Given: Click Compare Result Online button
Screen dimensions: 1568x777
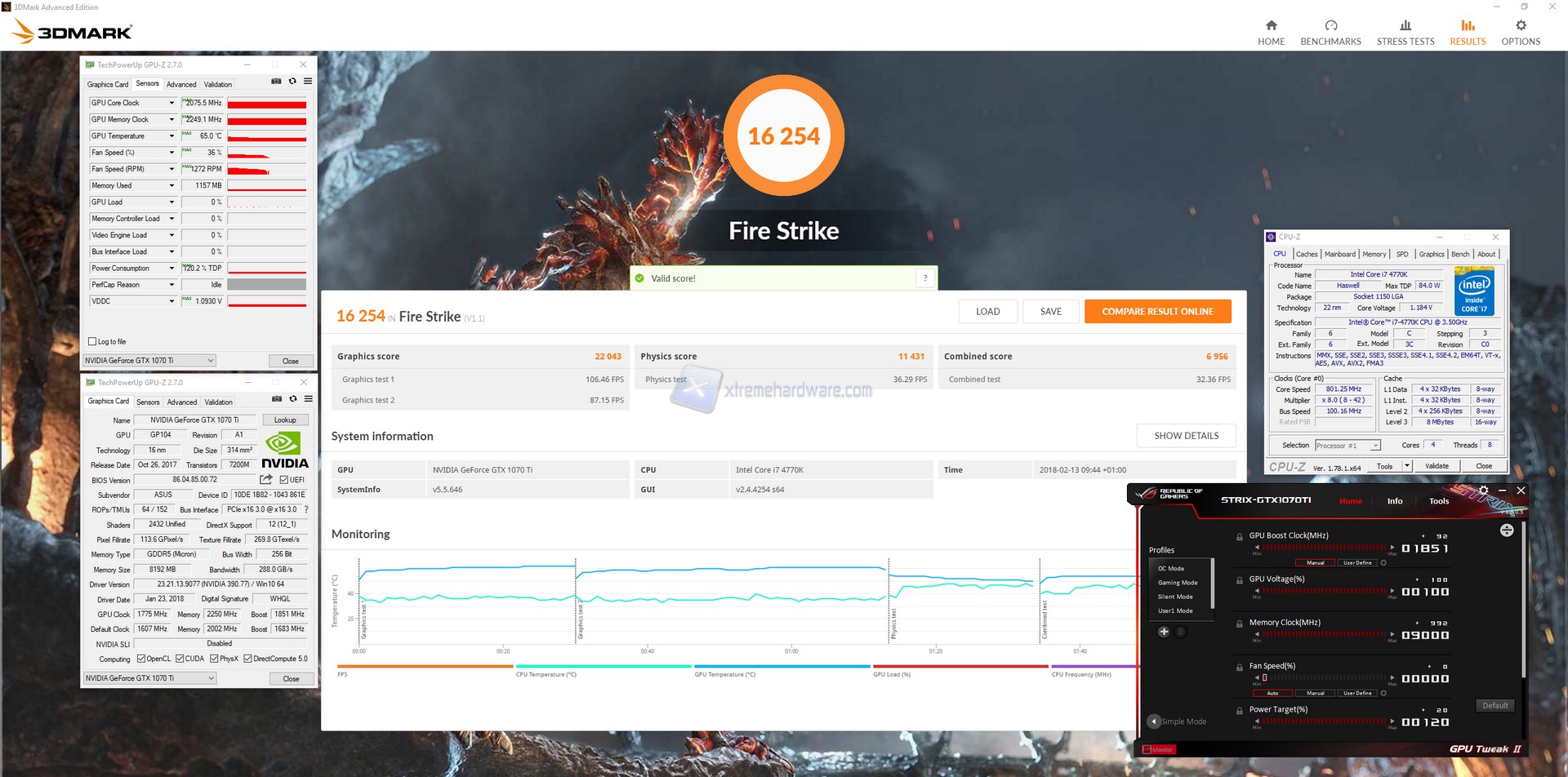Looking at the screenshot, I should coord(1157,312).
